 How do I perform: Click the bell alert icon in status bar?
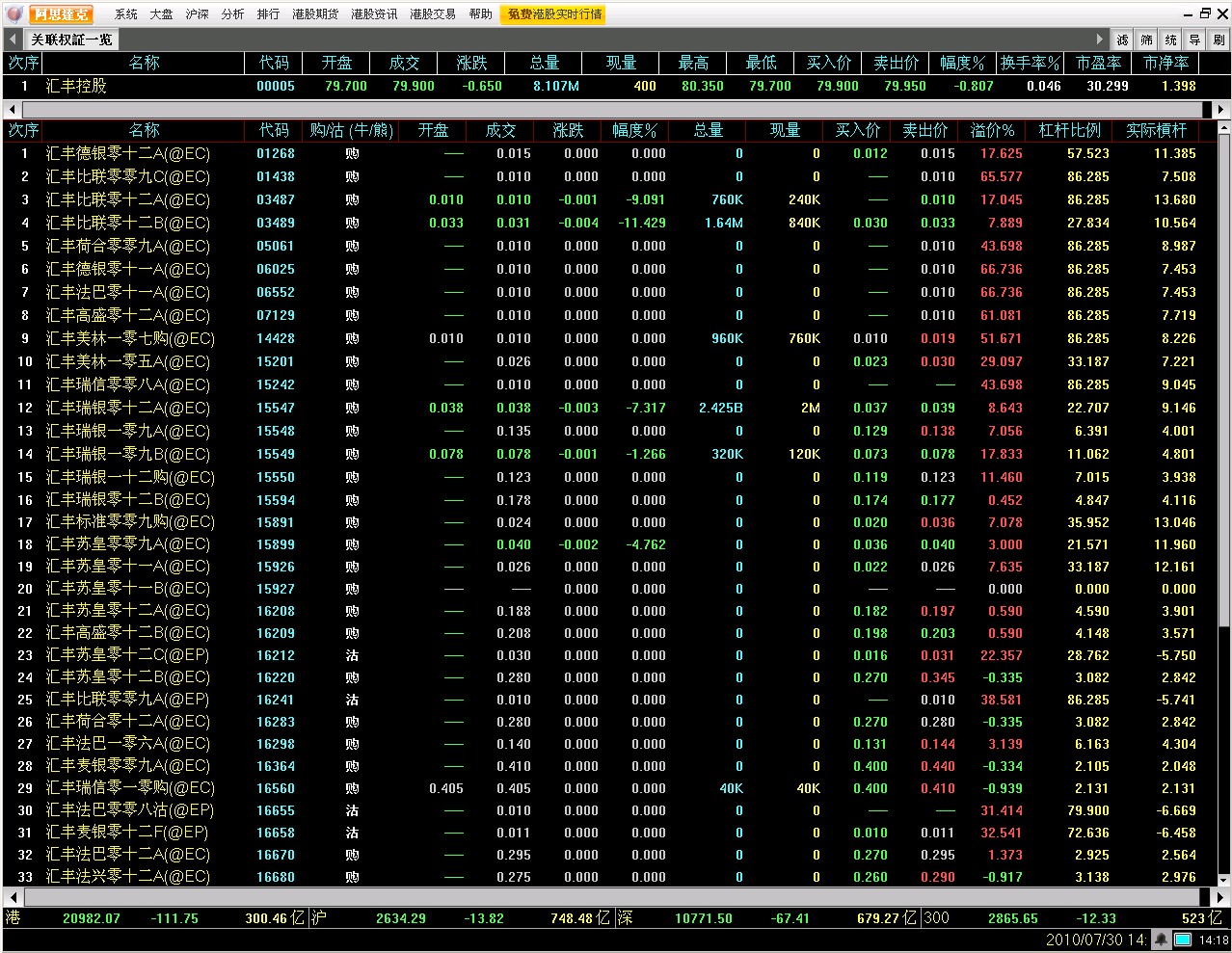coord(1162,940)
